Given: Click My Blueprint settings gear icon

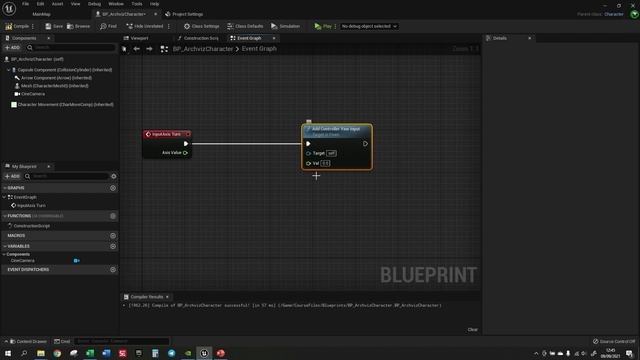Looking at the screenshot, I should point(113,176).
